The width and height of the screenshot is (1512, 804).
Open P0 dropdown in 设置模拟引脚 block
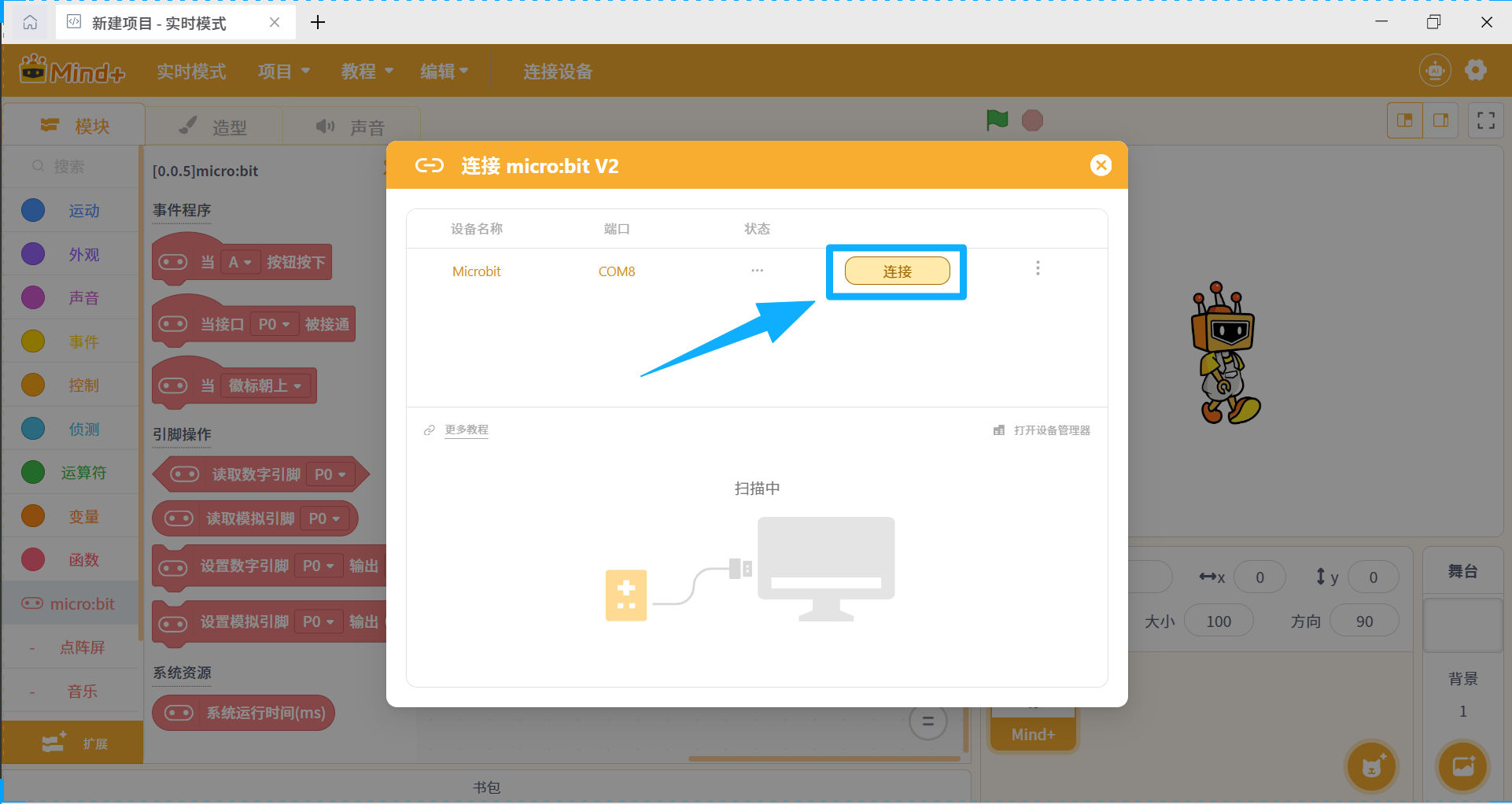click(319, 621)
